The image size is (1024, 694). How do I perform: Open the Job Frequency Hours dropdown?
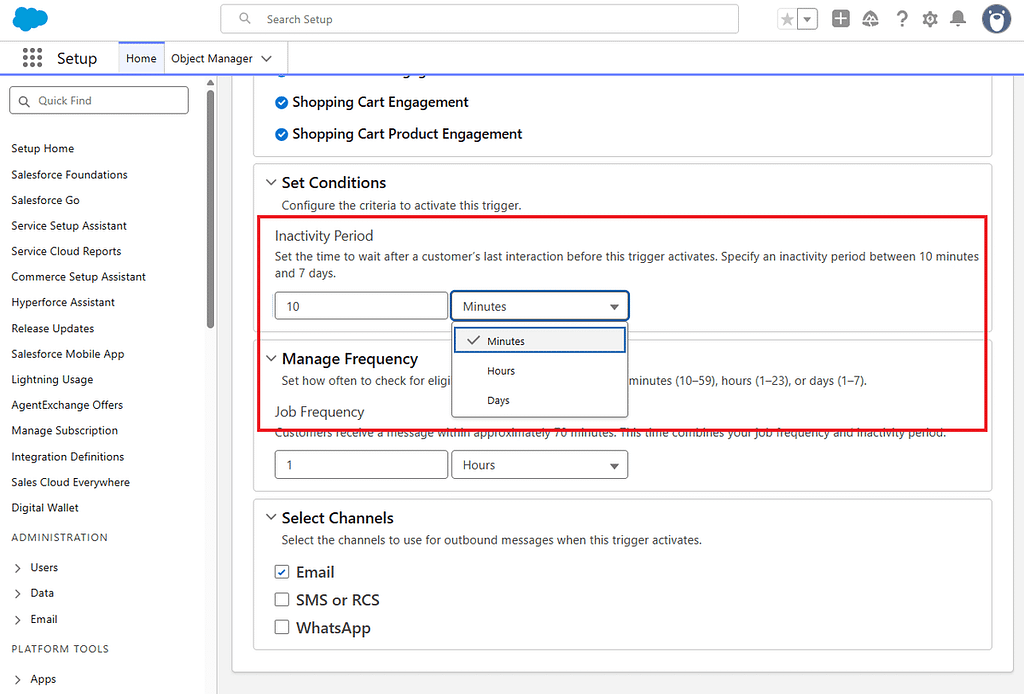[x=539, y=464]
